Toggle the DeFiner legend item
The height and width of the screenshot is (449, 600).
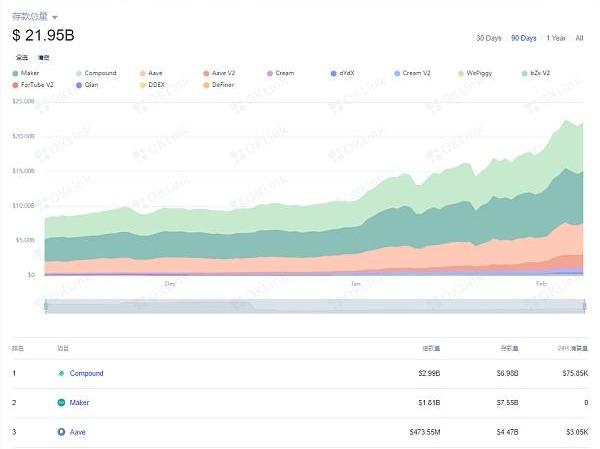point(224,85)
